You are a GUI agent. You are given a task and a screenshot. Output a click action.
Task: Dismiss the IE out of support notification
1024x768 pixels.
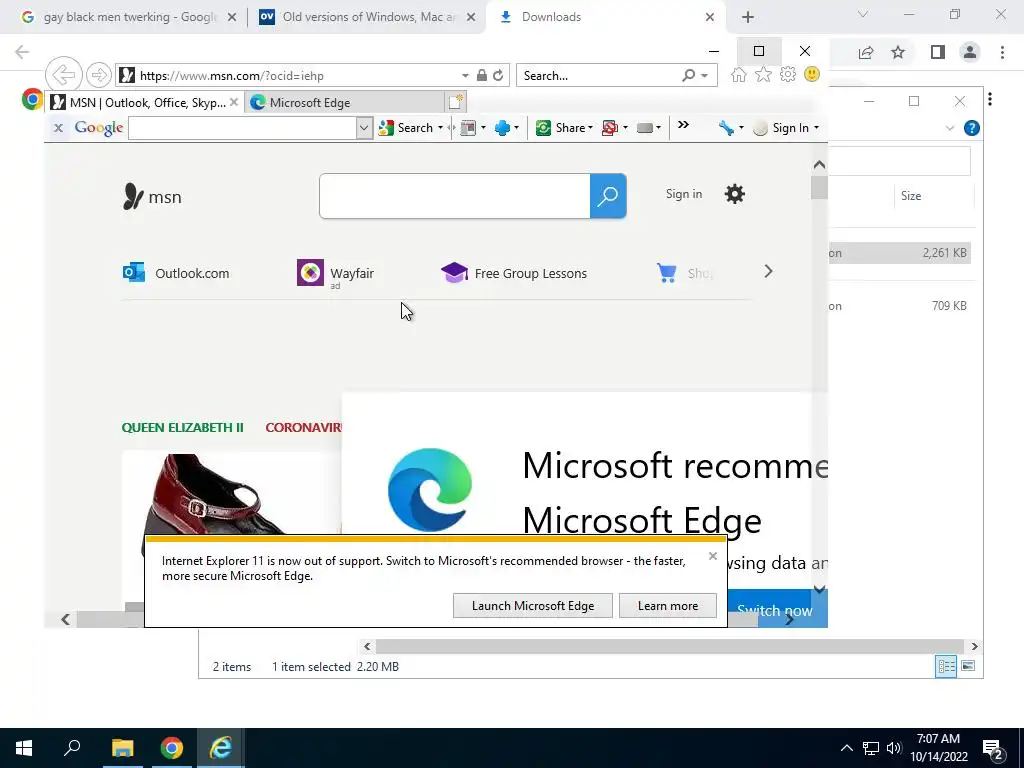[712, 556]
